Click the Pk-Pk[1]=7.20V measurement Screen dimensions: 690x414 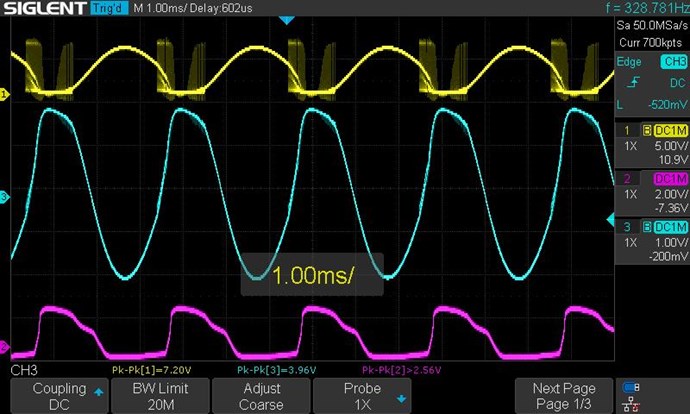pos(151,370)
